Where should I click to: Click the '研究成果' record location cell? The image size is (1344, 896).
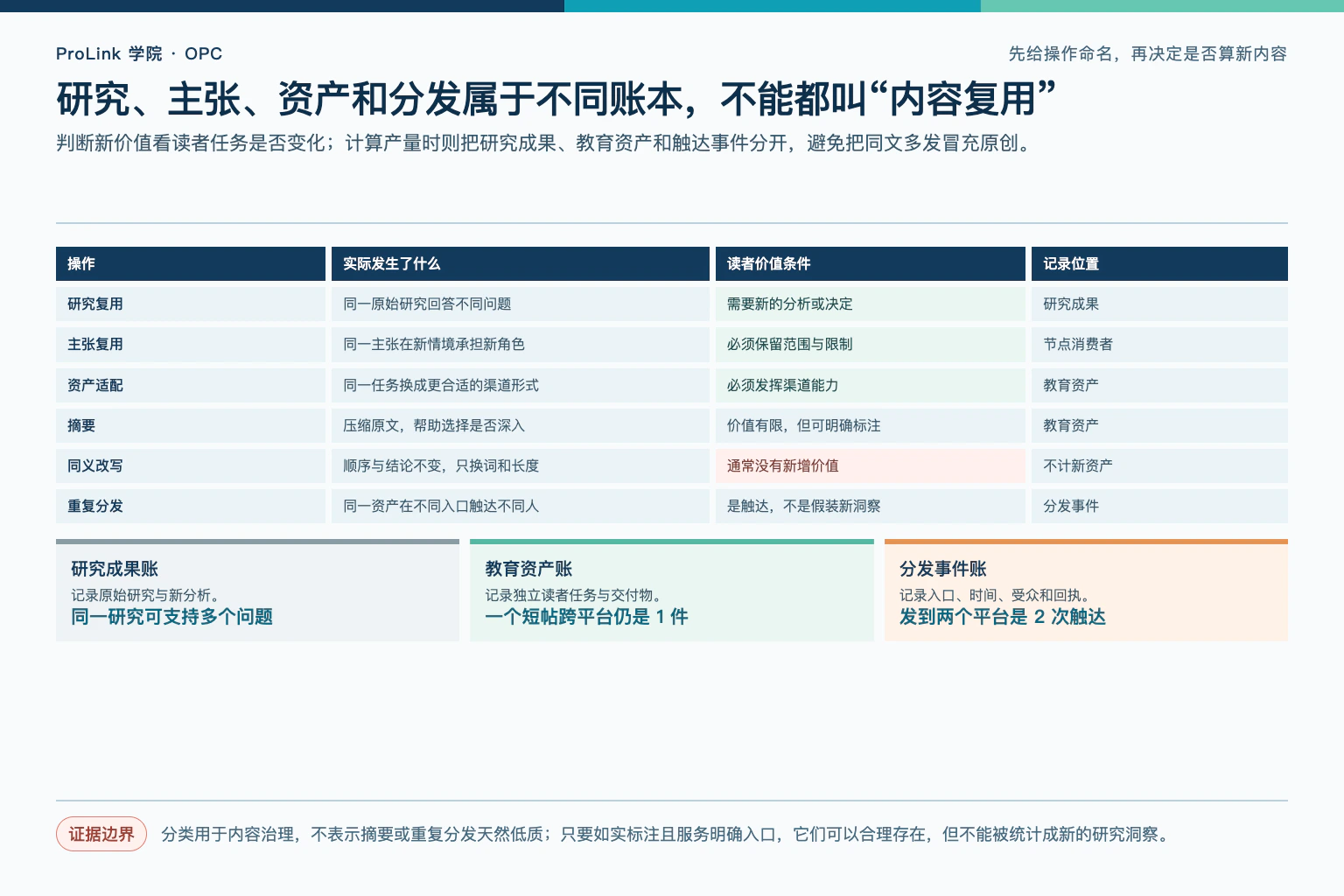[1159, 304]
